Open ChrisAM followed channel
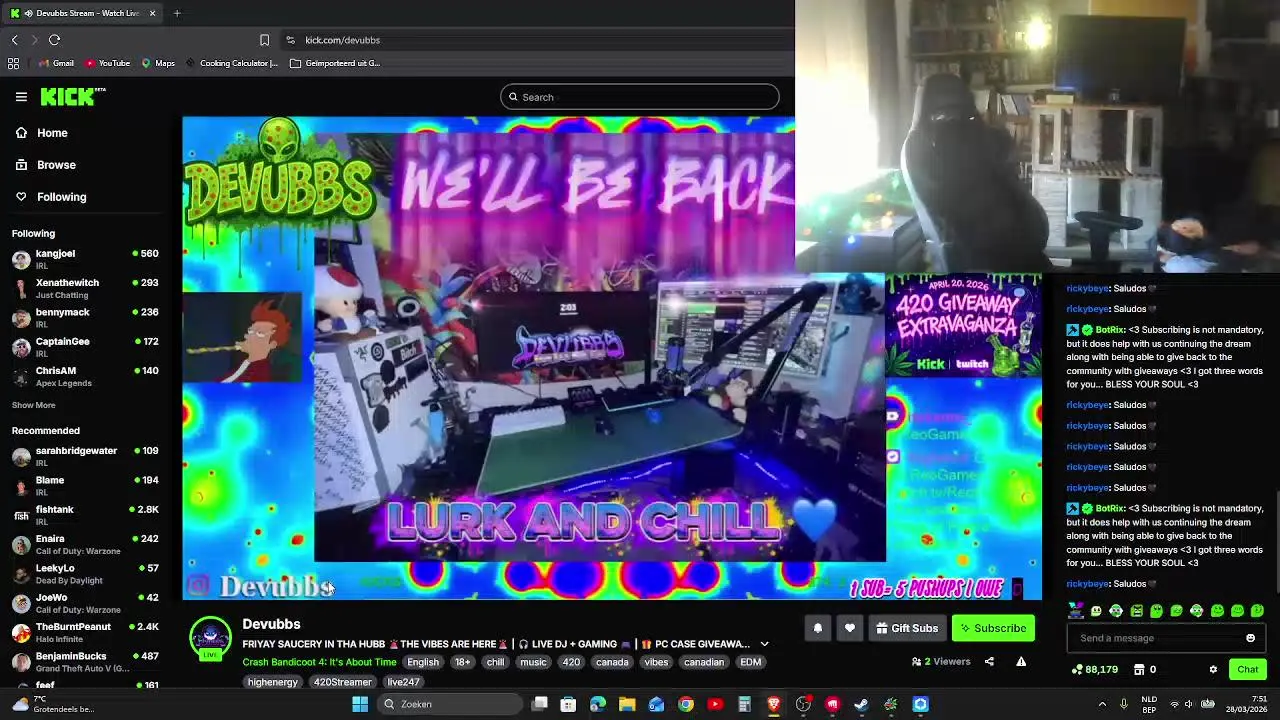This screenshot has width=1280, height=720. (85, 376)
